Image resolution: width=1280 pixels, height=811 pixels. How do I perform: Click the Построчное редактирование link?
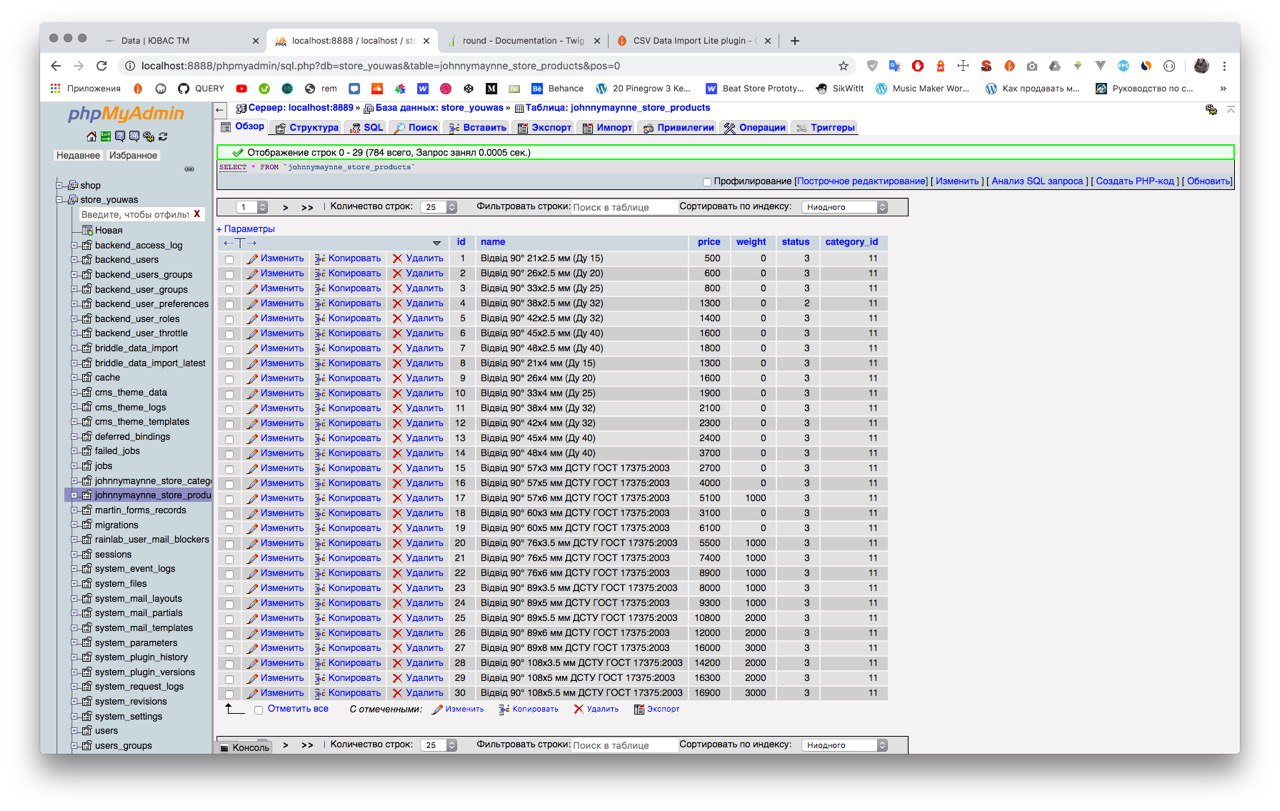(861, 181)
